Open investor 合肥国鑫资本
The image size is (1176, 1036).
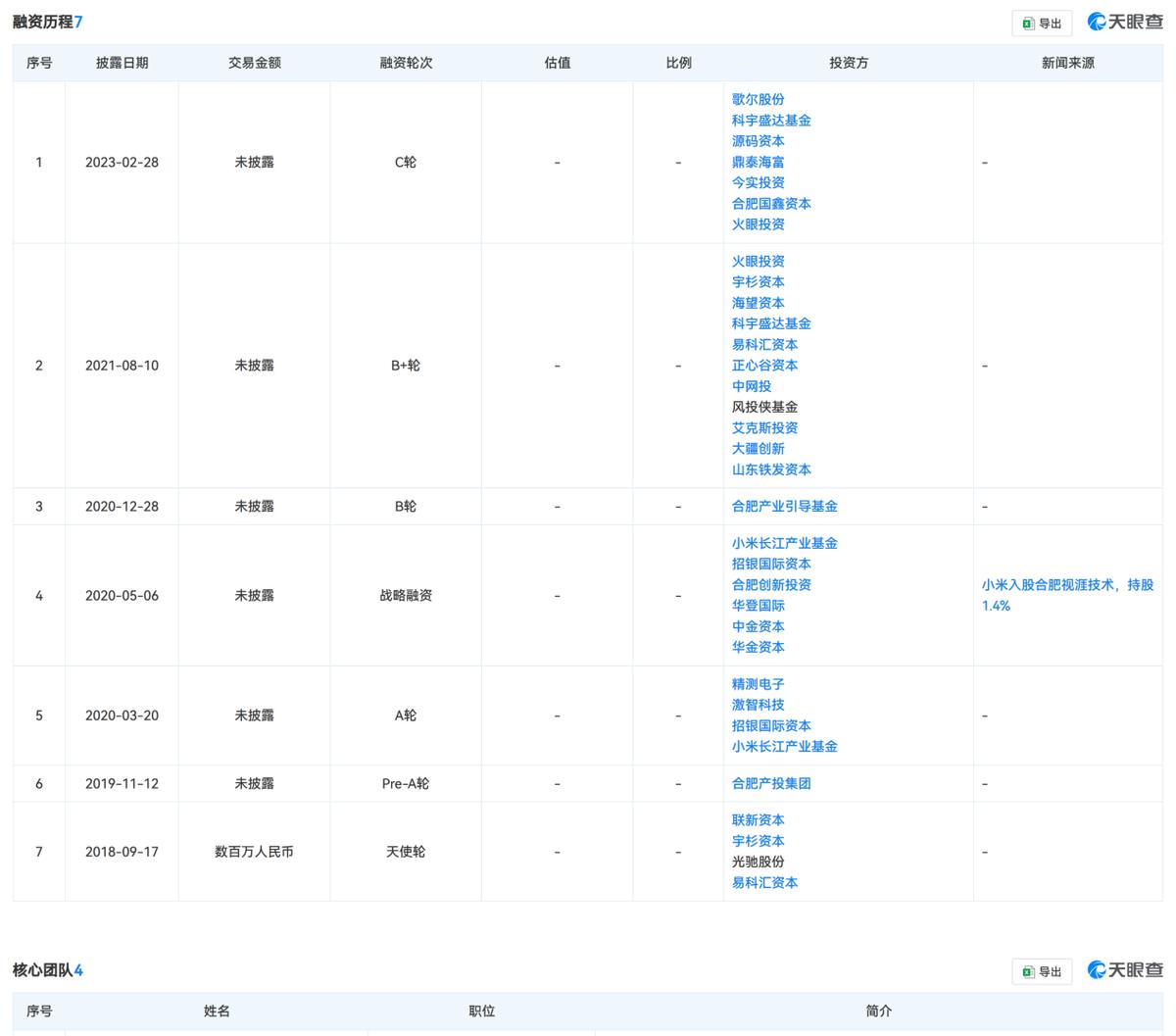(x=771, y=204)
